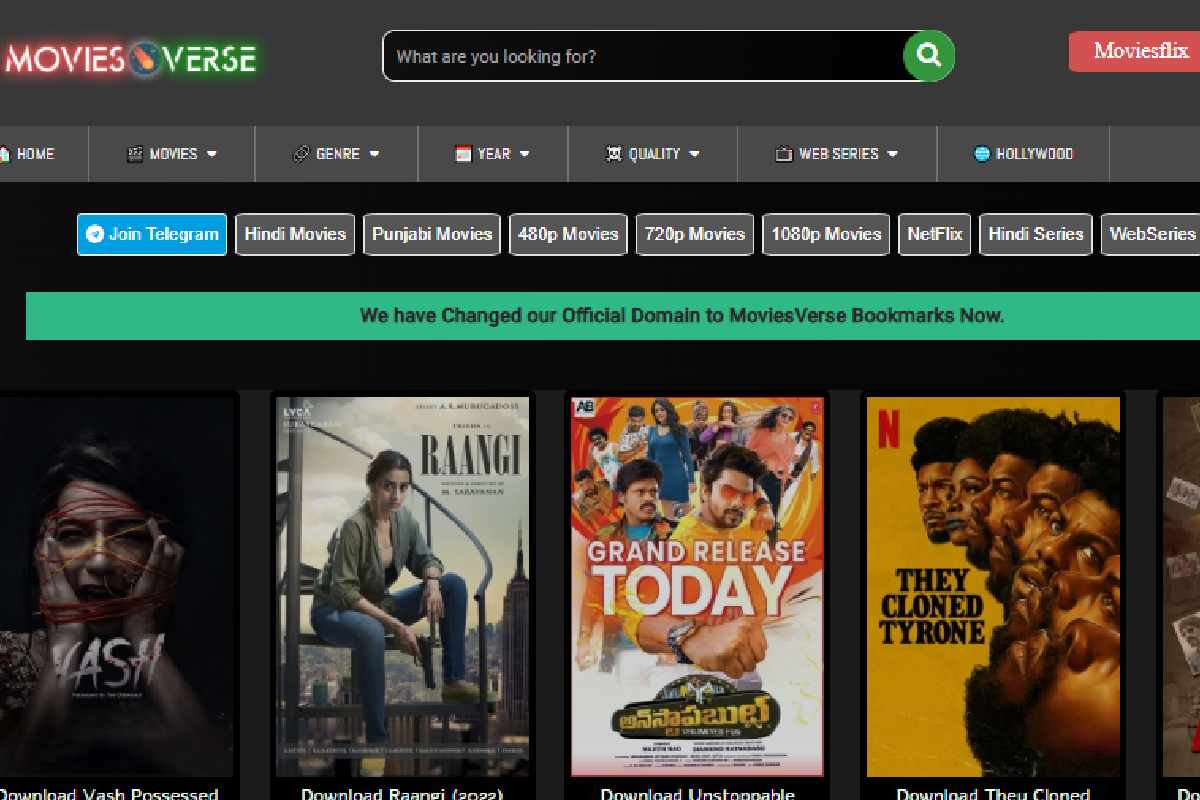Open the Vash movie poster
The image size is (1200, 800).
click(x=117, y=587)
